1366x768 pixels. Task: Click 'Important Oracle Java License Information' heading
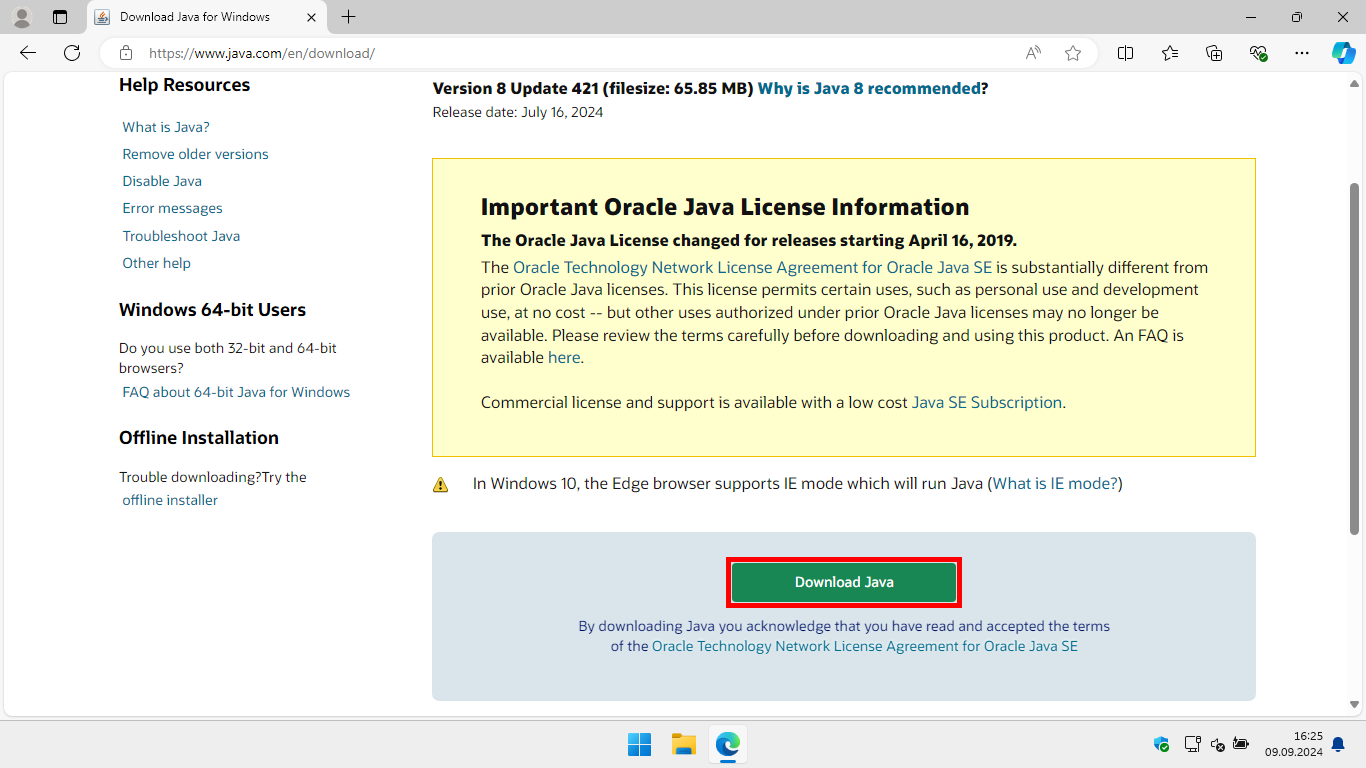pos(725,207)
